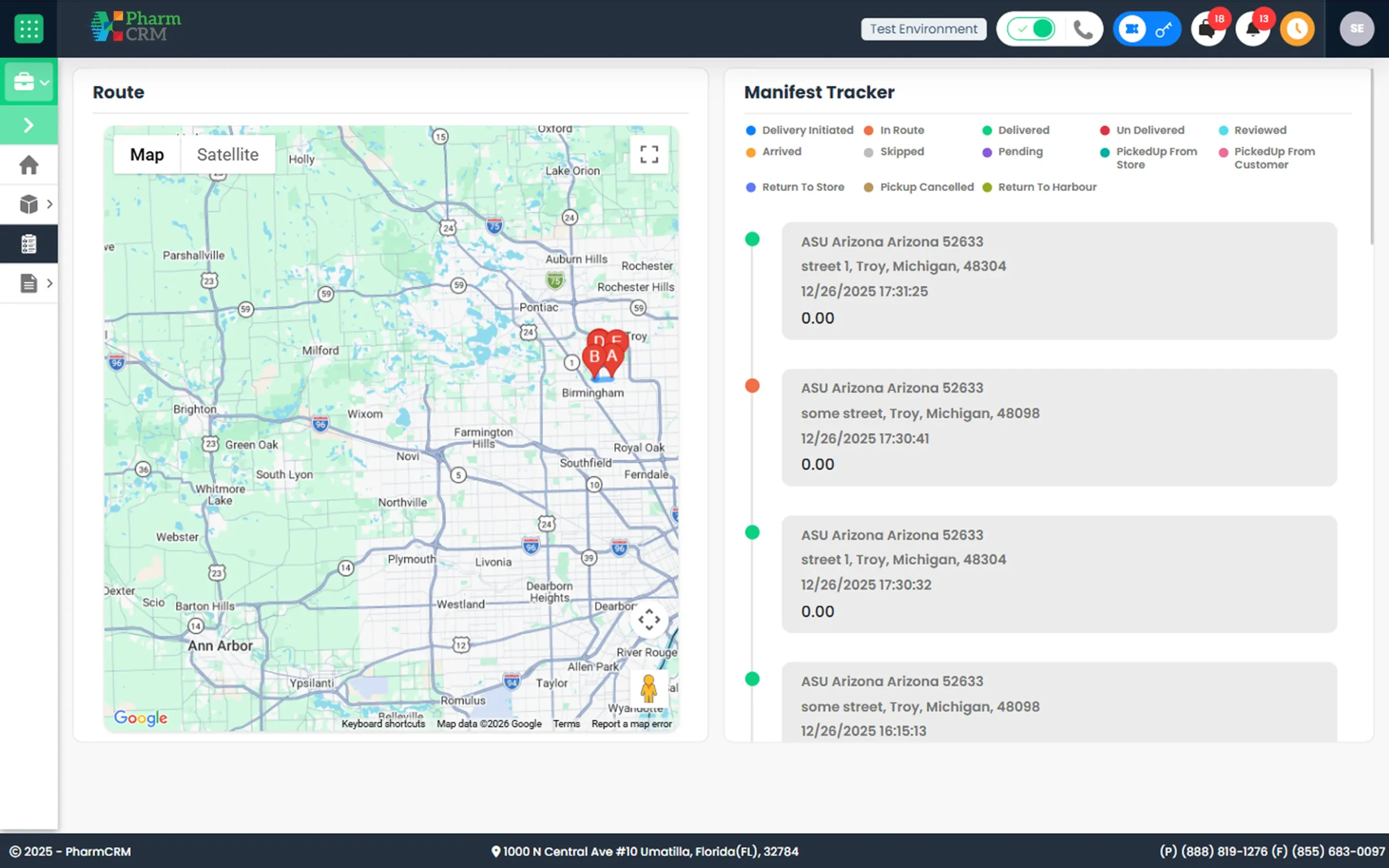The width and height of the screenshot is (1389, 868).
Task: Click the Delivery Initiated blue legend dot
Action: pyautogui.click(x=750, y=130)
